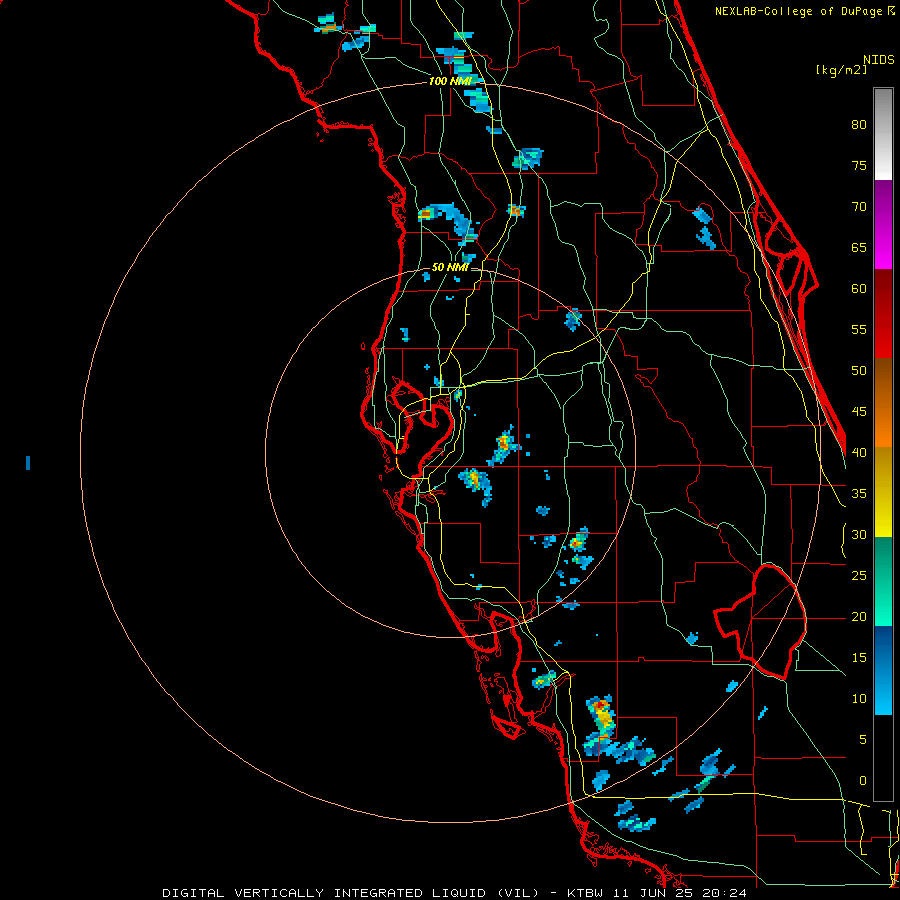Click the 35 value on the color scale
Screen dimensions: 900x900
859,494
